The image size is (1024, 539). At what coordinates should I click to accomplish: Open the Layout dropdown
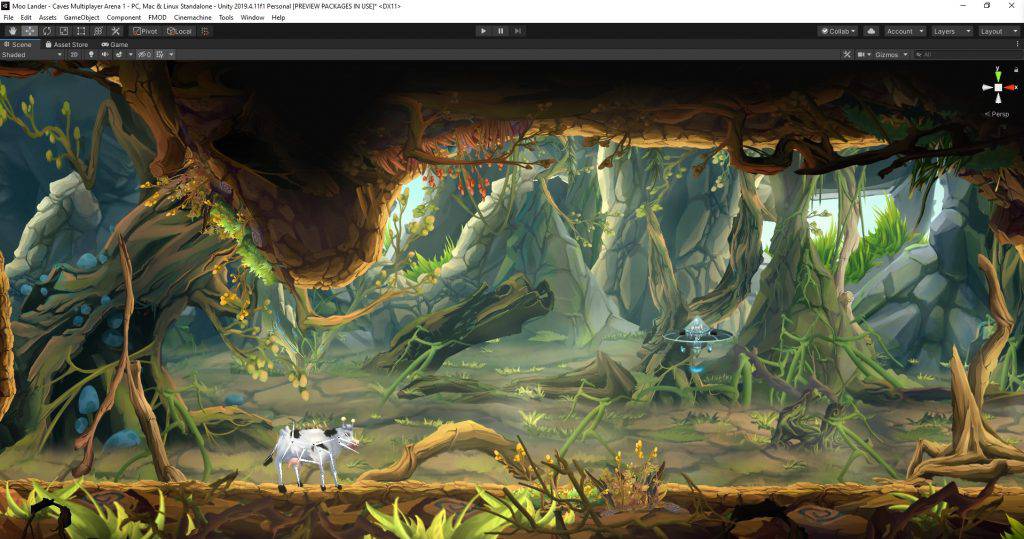tap(998, 31)
